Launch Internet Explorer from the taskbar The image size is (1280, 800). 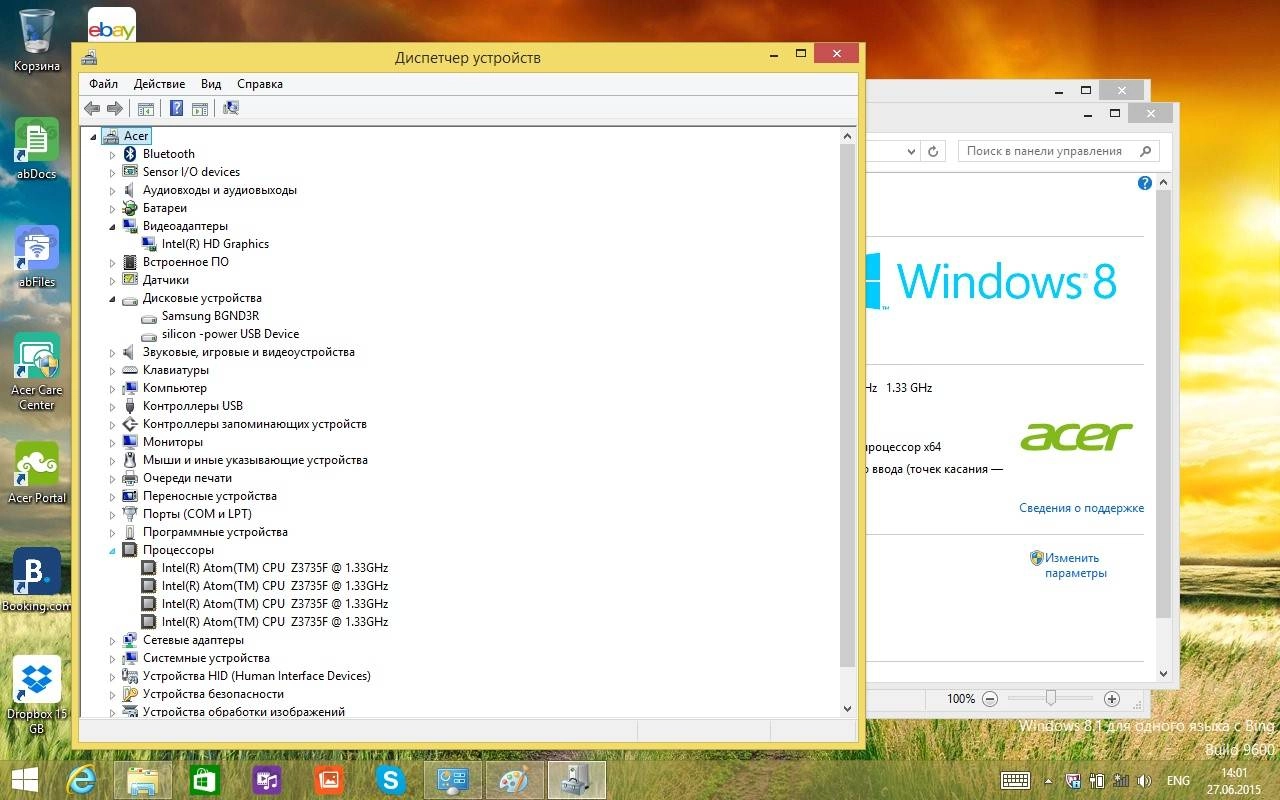pyautogui.click(x=83, y=780)
